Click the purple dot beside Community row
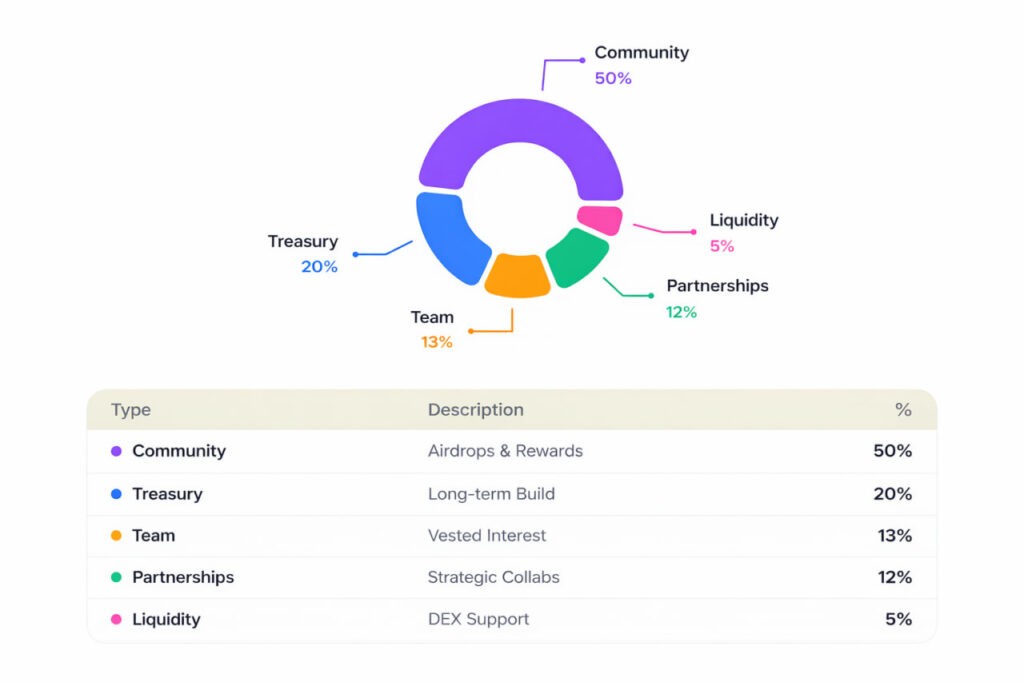The image size is (1024, 682). click(x=116, y=452)
